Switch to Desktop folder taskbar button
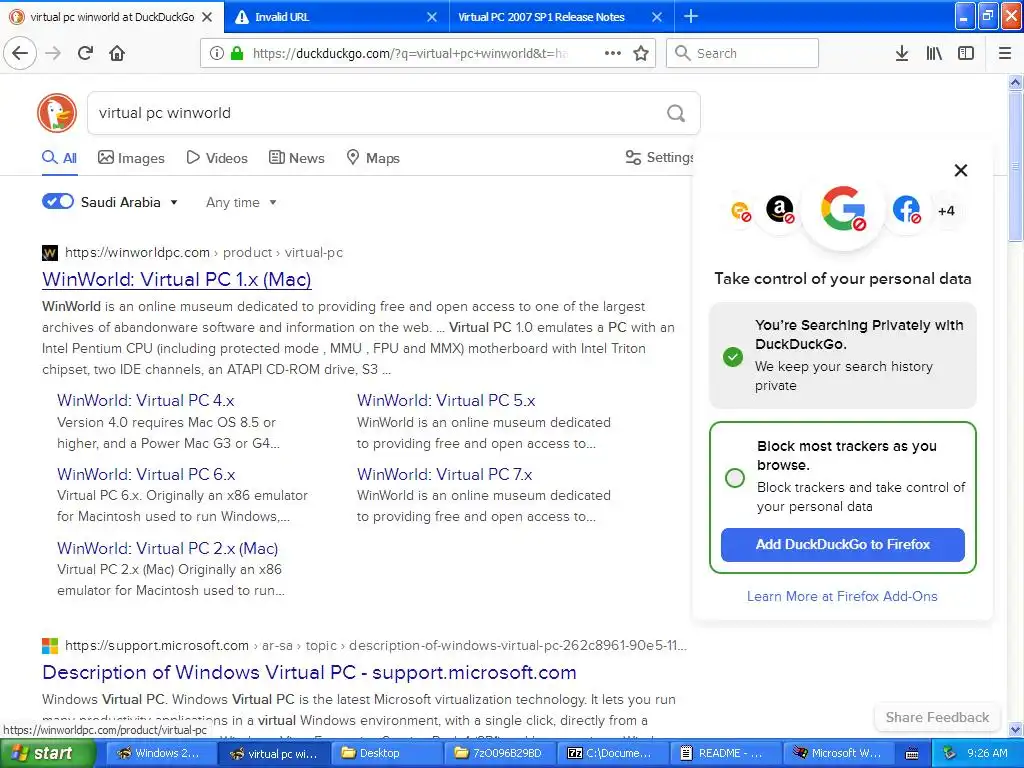 tap(389, 754)
